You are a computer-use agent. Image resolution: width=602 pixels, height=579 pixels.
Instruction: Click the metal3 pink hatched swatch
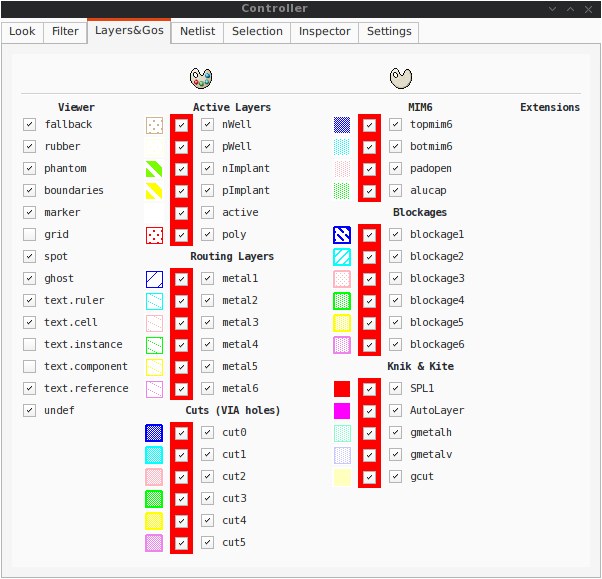154,323
